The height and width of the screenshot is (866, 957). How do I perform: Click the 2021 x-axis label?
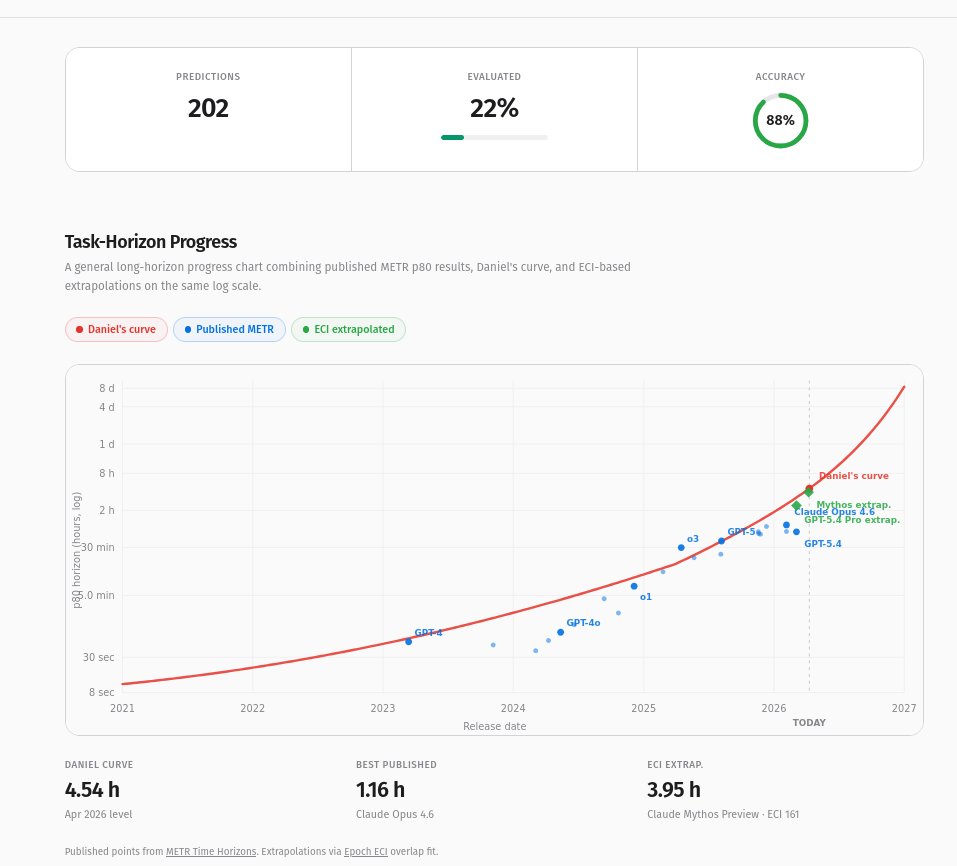click(122, 708)
